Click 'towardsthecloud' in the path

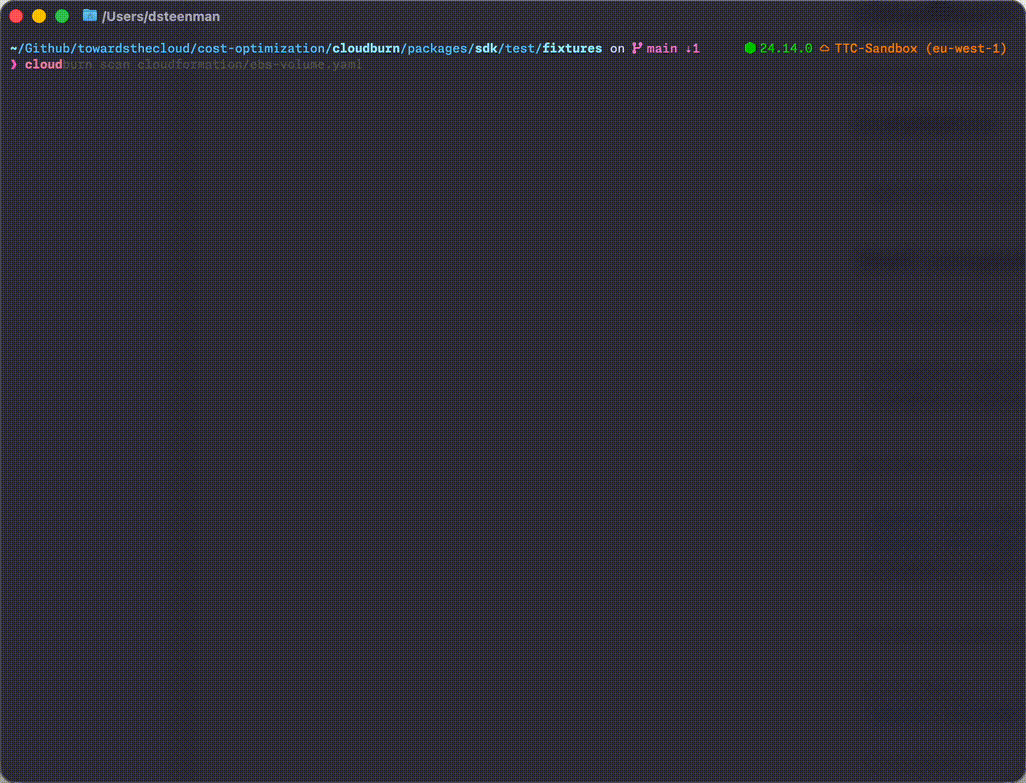coord(133,48)
